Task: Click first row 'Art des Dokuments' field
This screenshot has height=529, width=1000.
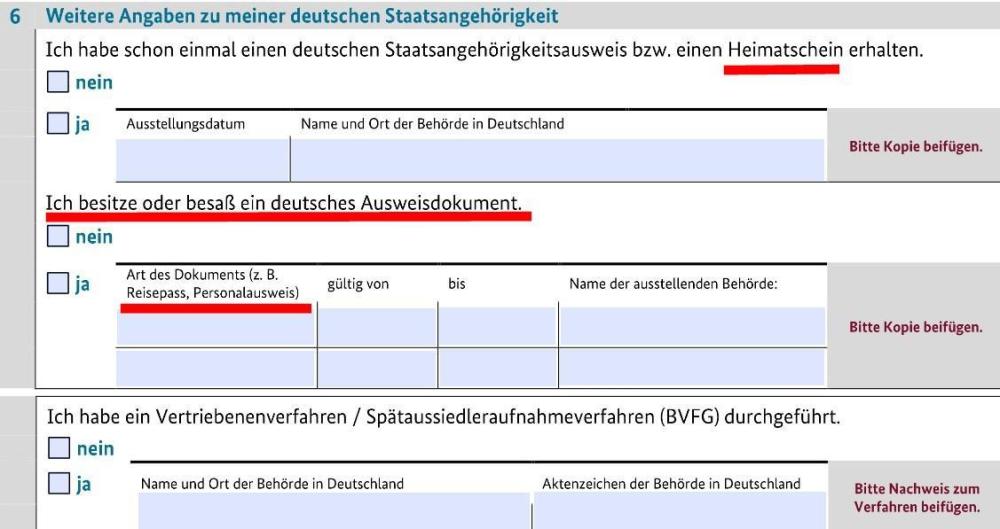Action: (216, 327)
